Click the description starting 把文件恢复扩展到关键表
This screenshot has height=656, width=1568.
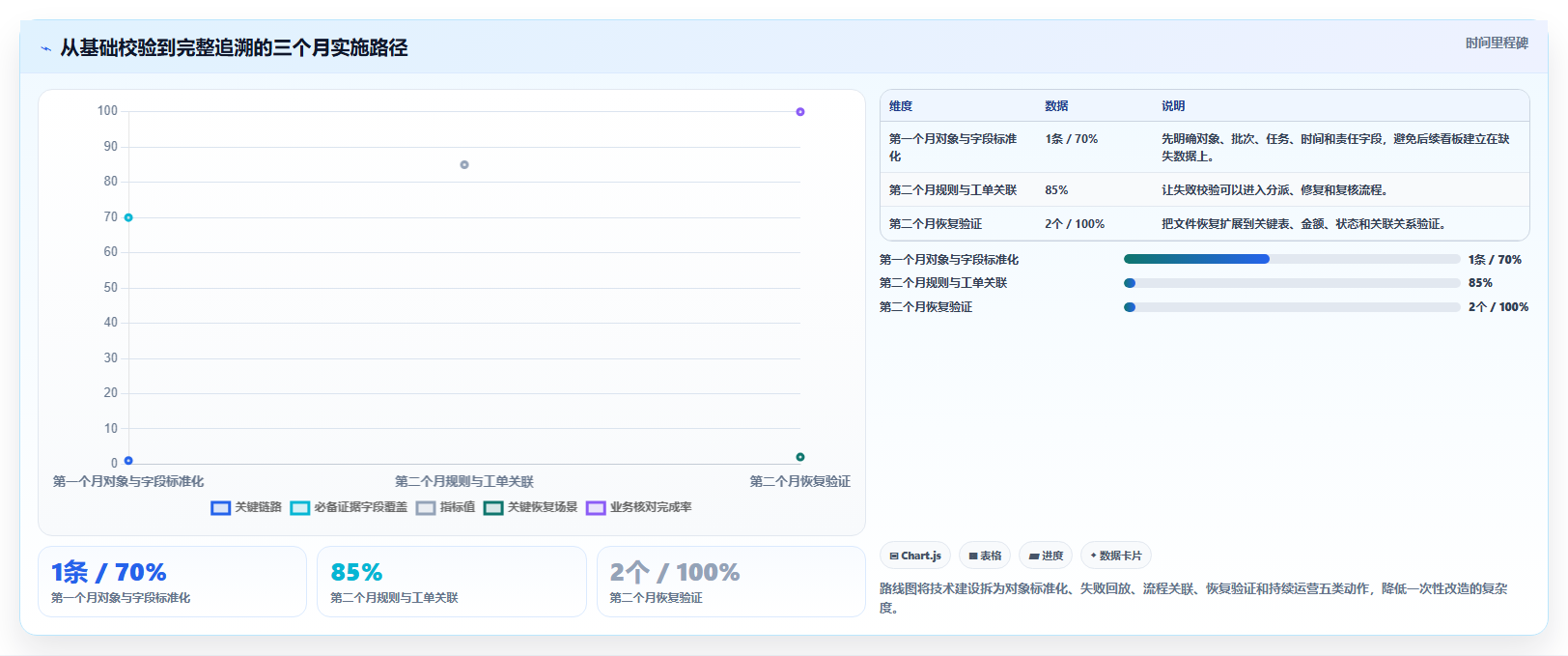[1306, 224]
